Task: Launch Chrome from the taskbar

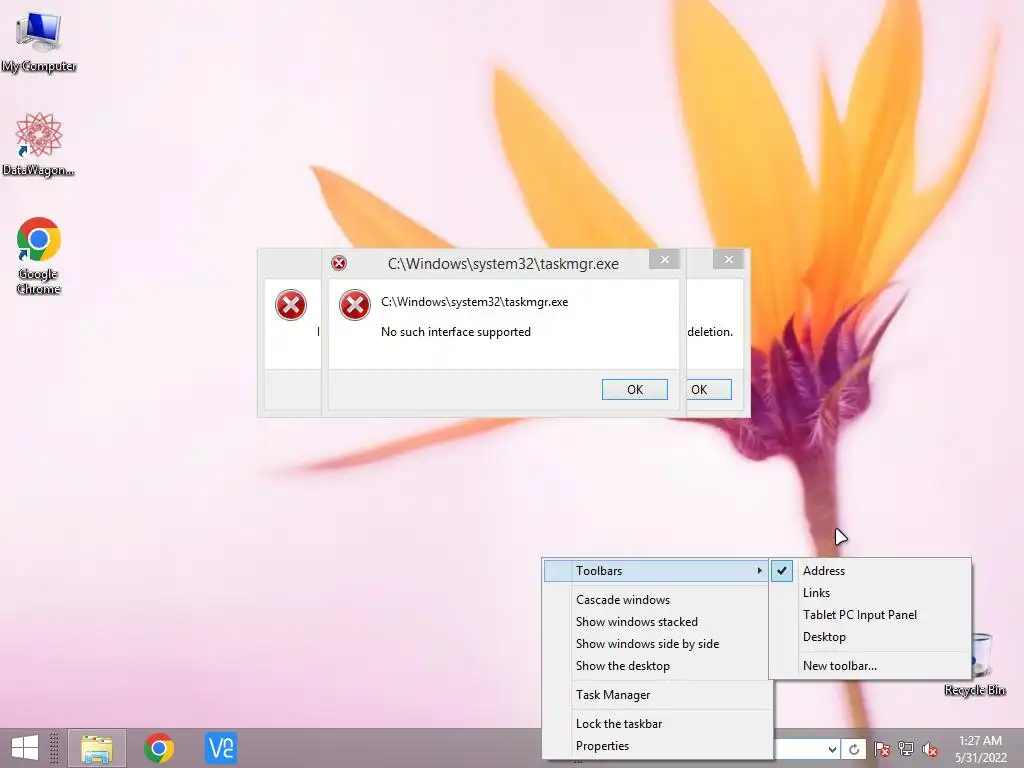Action: pos(159,748)
